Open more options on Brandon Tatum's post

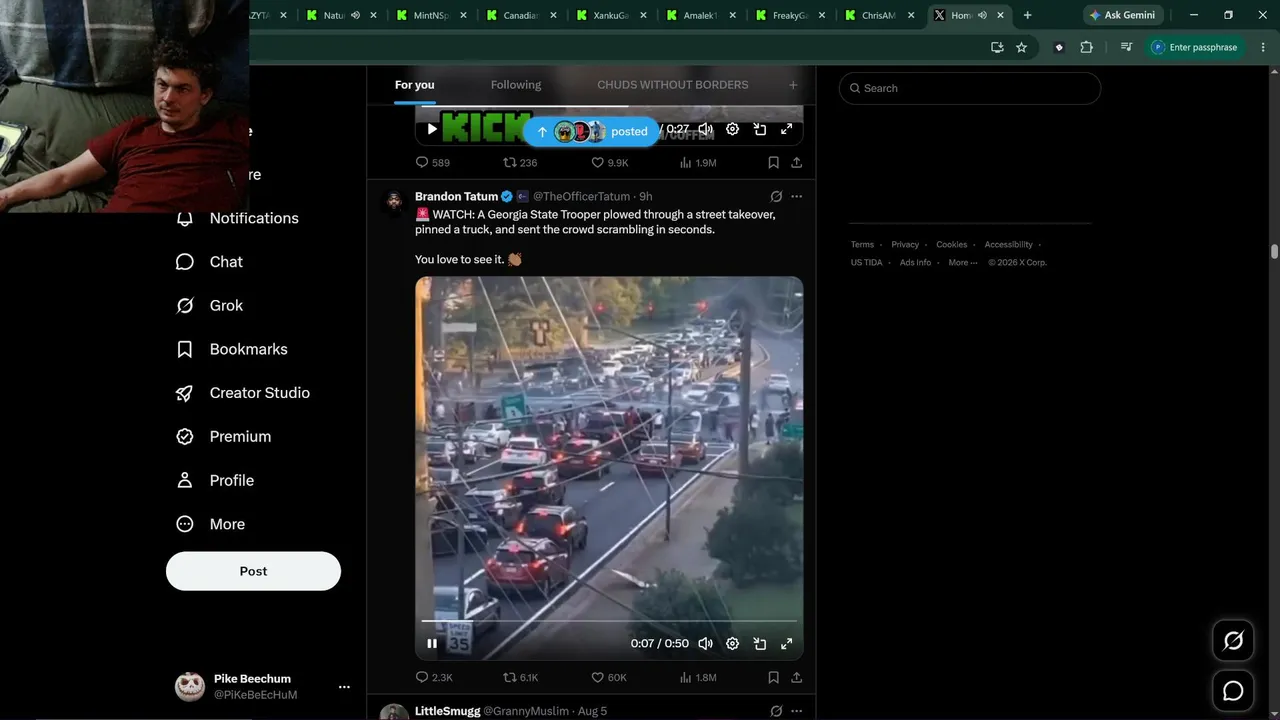tap(796, 196)
